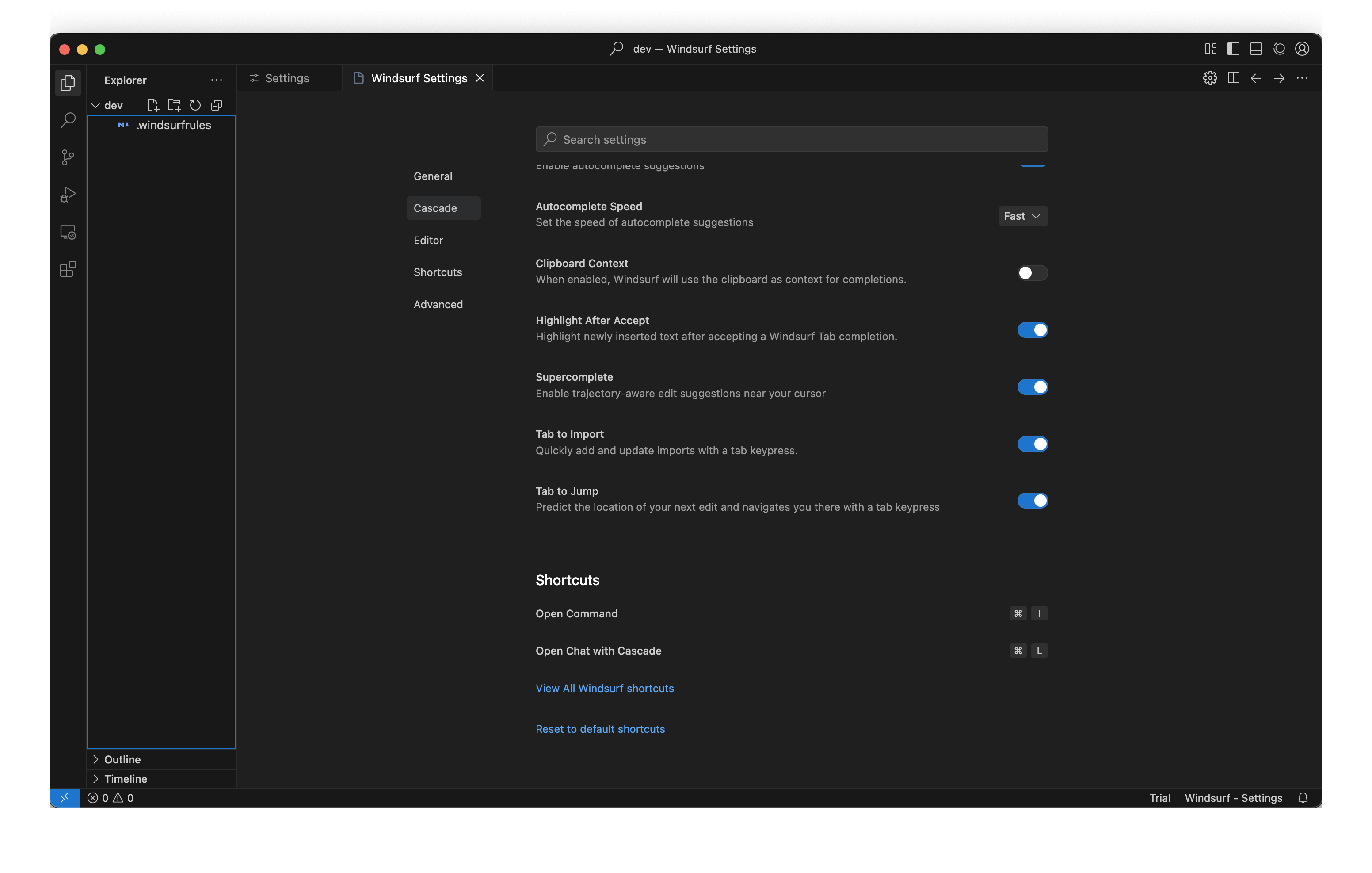Open the Extensions view icon
Screen dimensions: 1372x873
[68, 269]
